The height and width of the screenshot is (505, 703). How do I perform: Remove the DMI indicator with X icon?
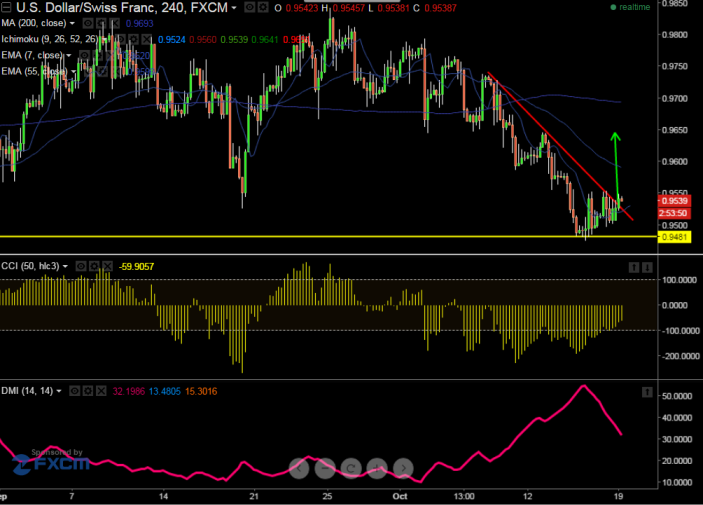pos(101,391)
